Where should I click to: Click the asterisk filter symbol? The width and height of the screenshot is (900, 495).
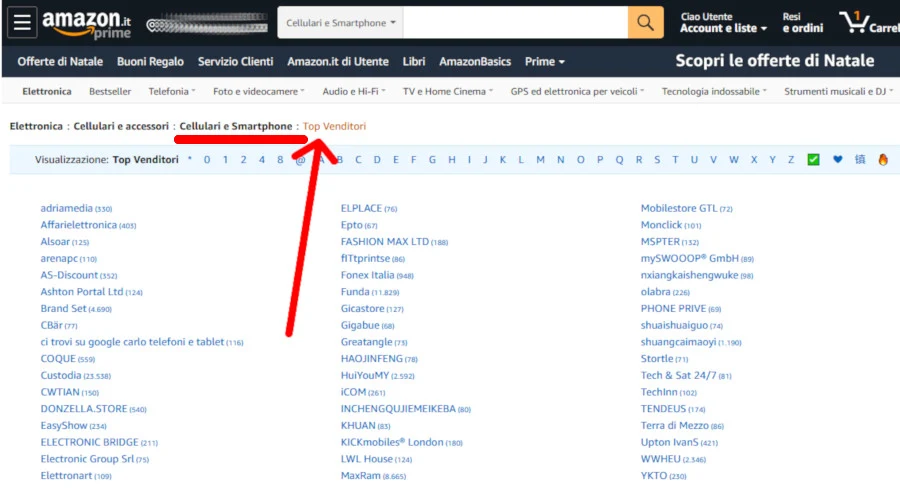click(x=190, y=159)
